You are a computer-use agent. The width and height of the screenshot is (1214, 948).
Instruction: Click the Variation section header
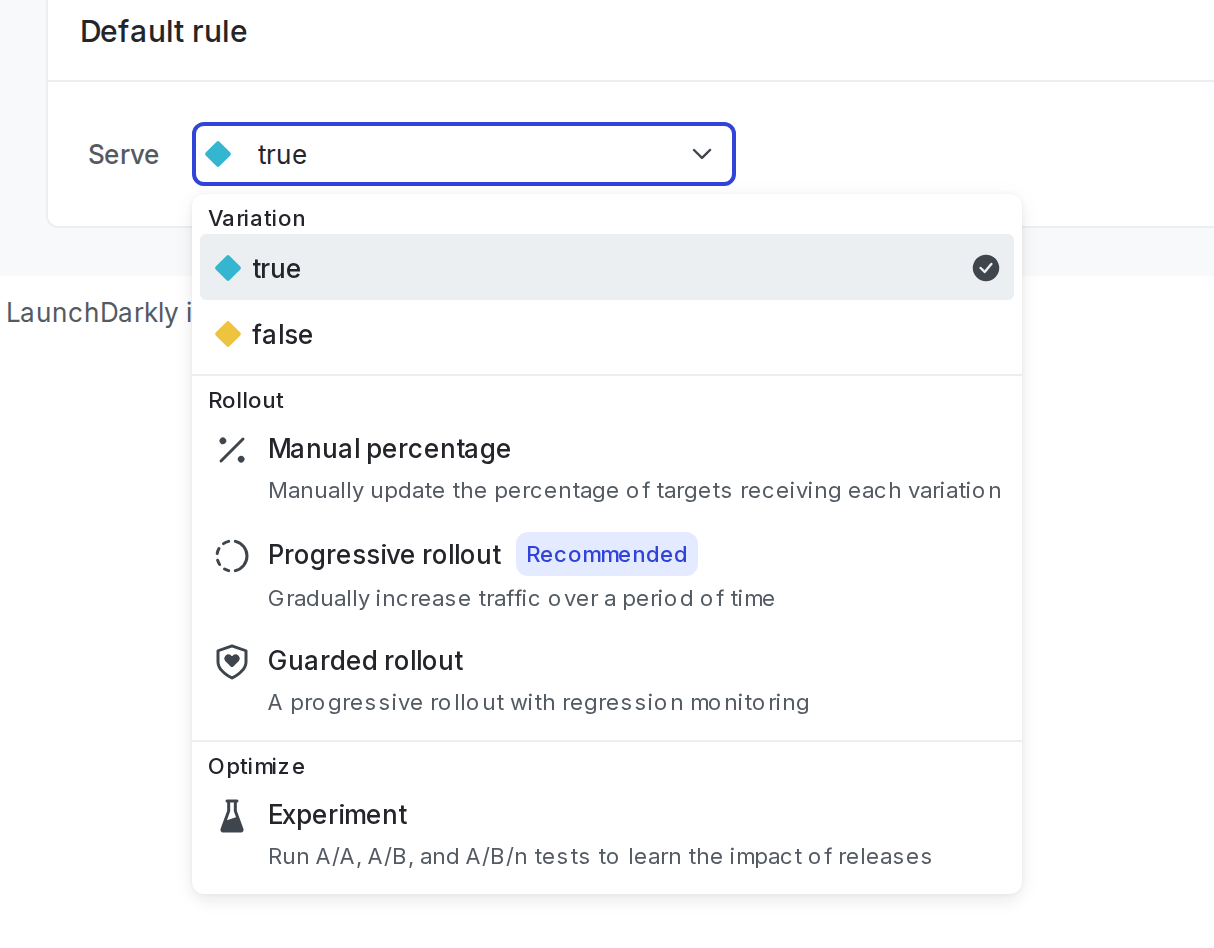(257, 218)
